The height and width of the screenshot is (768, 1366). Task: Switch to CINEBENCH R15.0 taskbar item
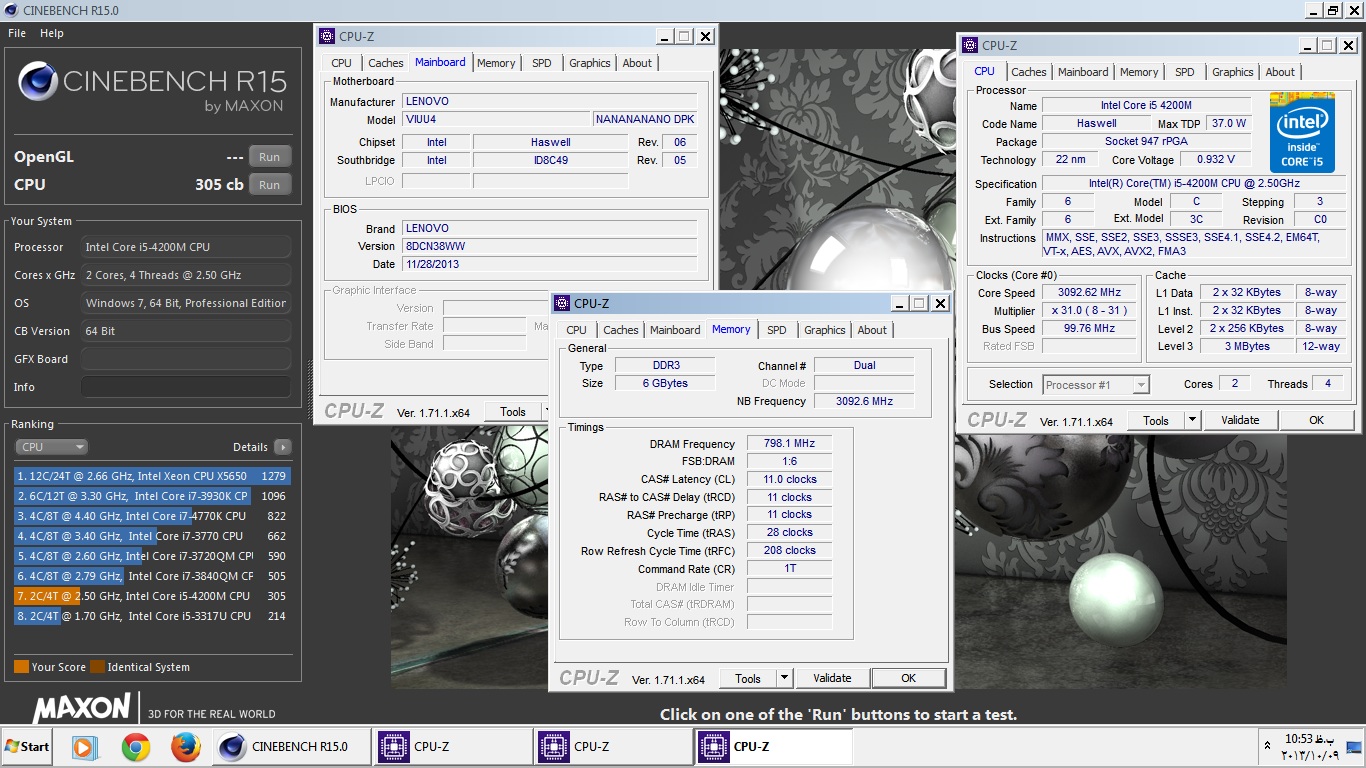(x=291, y=746)
